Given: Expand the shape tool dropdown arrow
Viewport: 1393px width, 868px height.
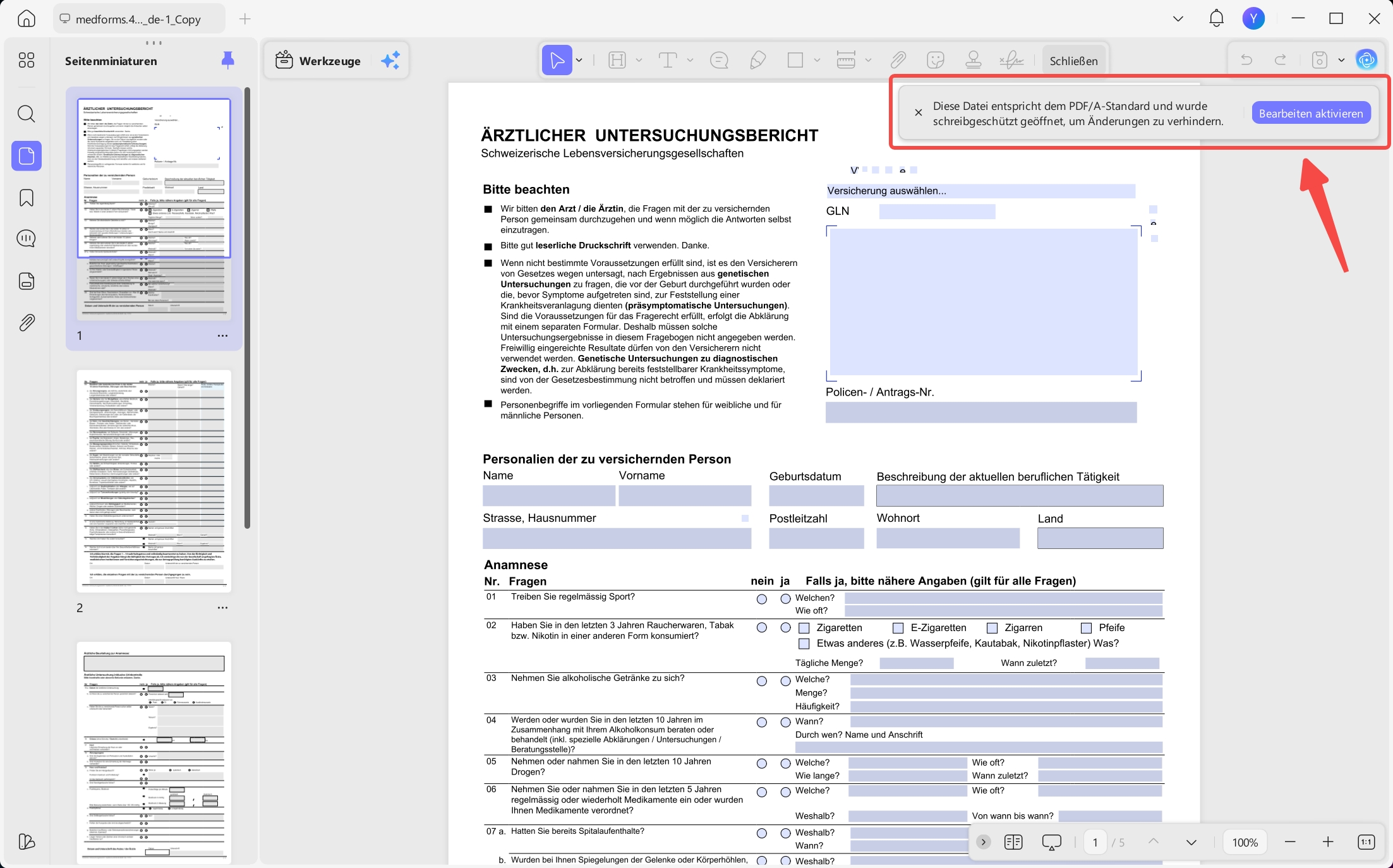Looking at the screenshot, I should (817, 61).
